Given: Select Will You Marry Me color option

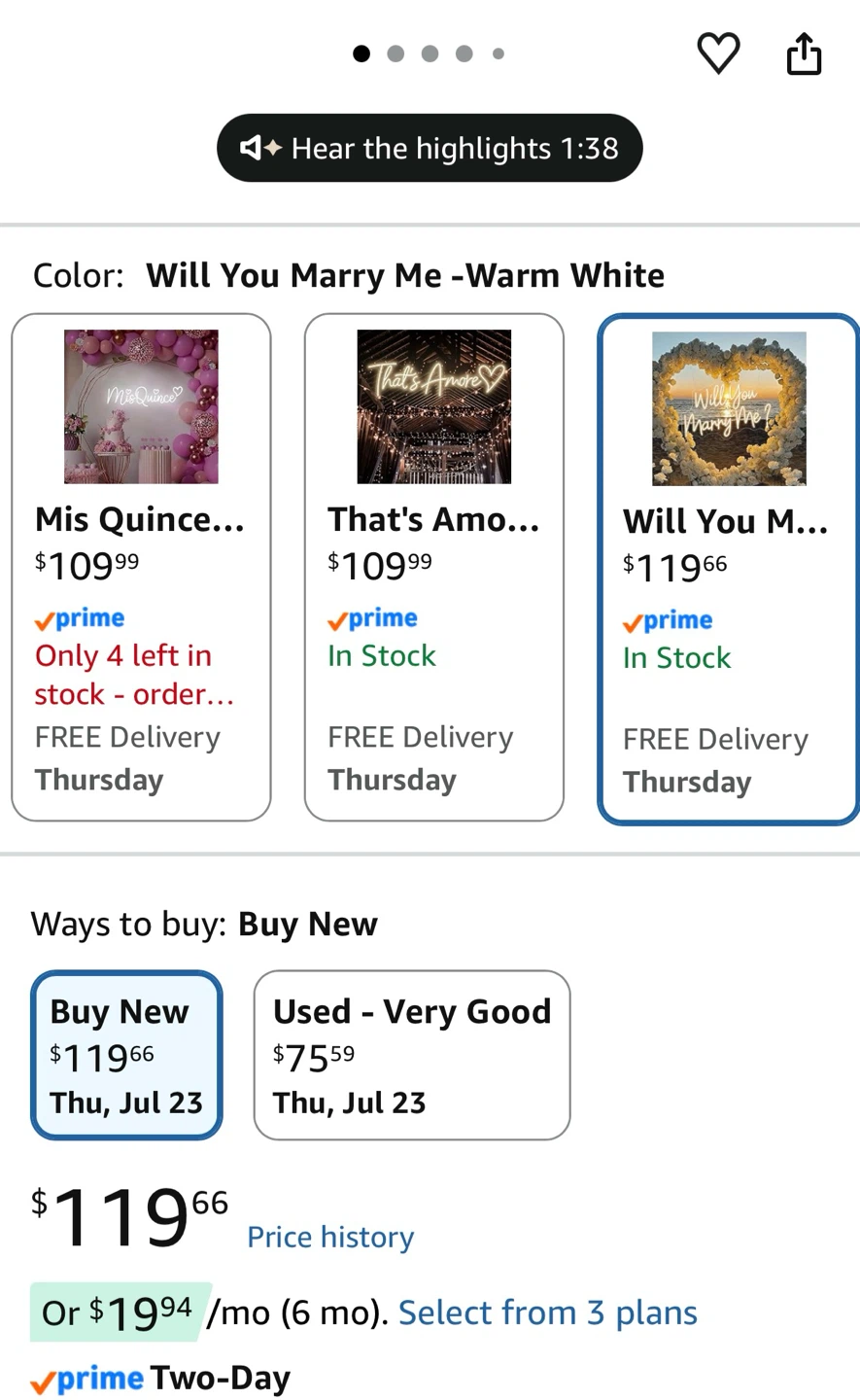Looking at the screenshot, I should [729, 569].
